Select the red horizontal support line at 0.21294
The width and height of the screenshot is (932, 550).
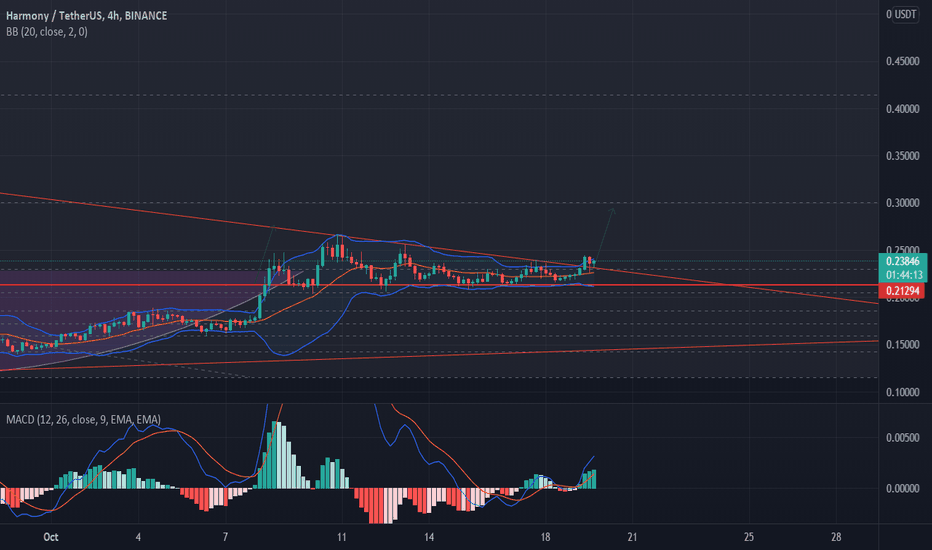tap(439, 285)
